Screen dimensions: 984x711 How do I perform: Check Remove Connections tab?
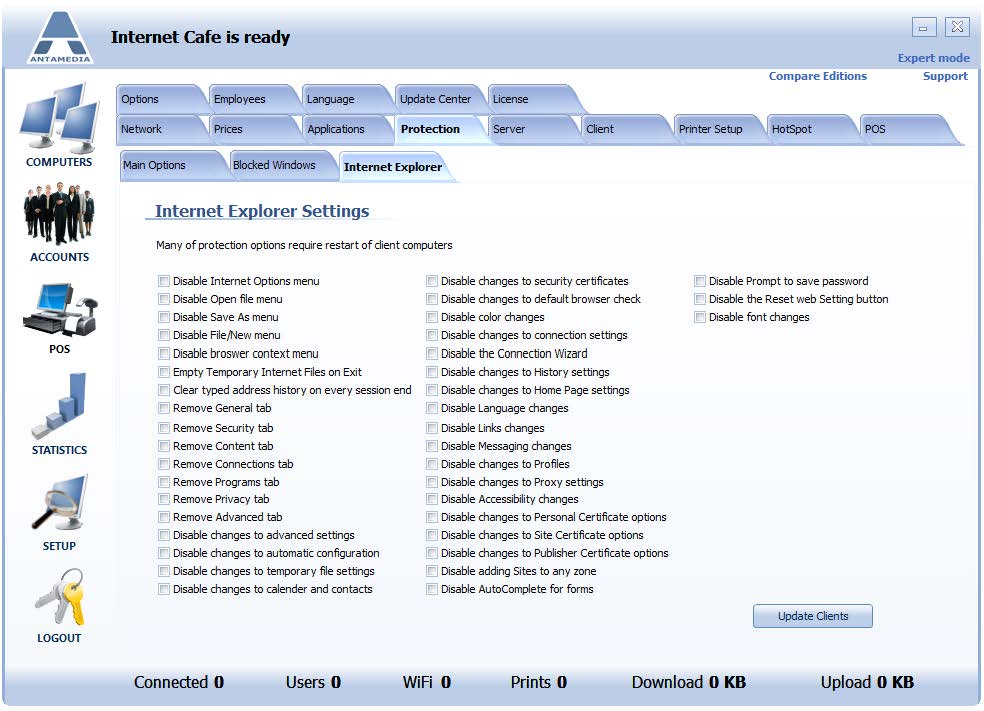(x=164, y=464)
